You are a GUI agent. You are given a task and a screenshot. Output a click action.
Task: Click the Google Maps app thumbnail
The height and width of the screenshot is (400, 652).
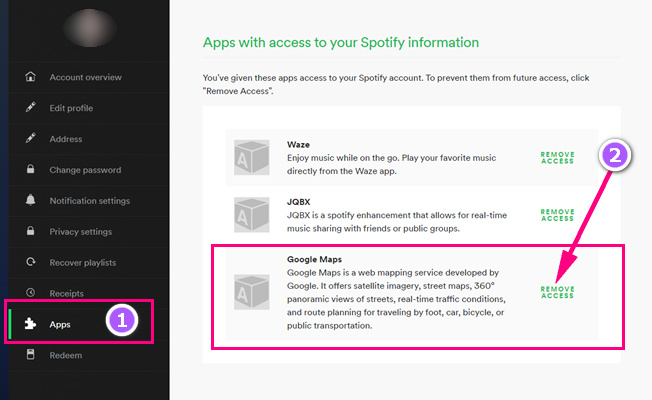coord(247,291)
